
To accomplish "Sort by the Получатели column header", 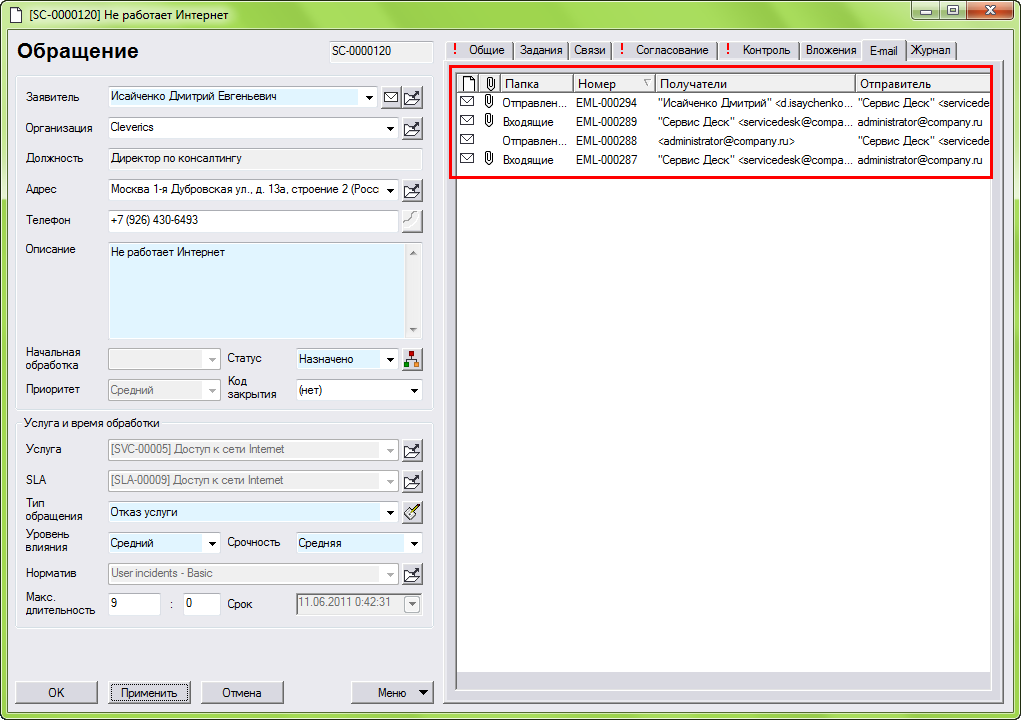I will (x=755, y=83).
